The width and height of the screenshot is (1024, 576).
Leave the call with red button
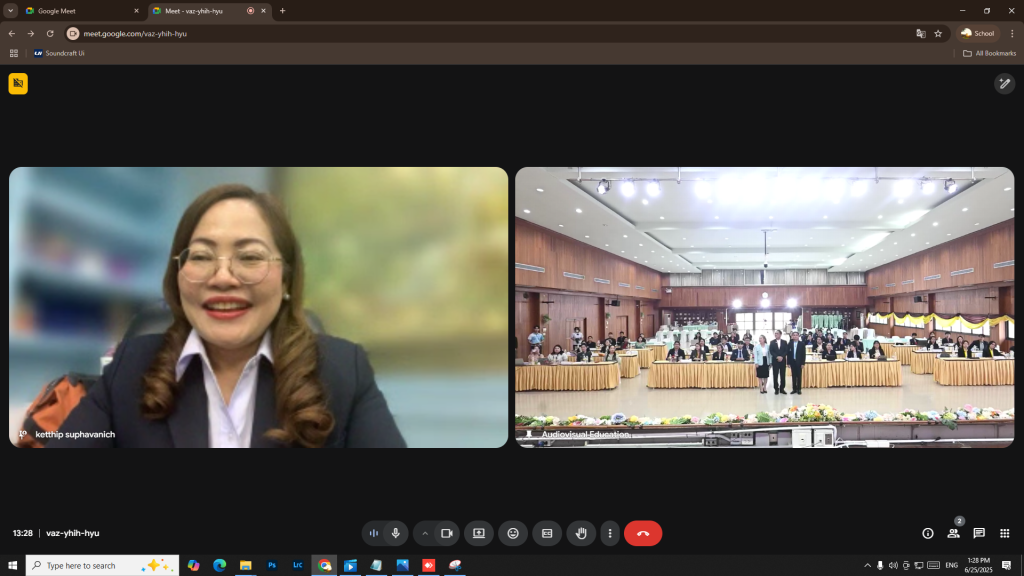point(643,533)
